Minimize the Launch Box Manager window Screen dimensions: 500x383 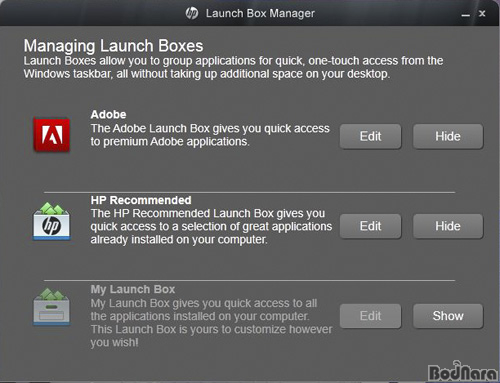click(x=466, y=14)
